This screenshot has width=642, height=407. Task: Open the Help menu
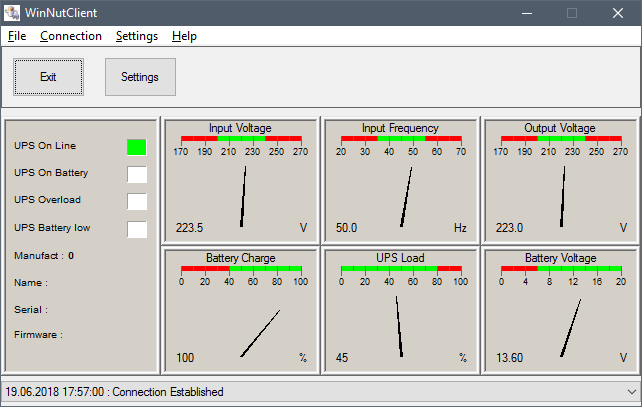[x=184, y=36]
